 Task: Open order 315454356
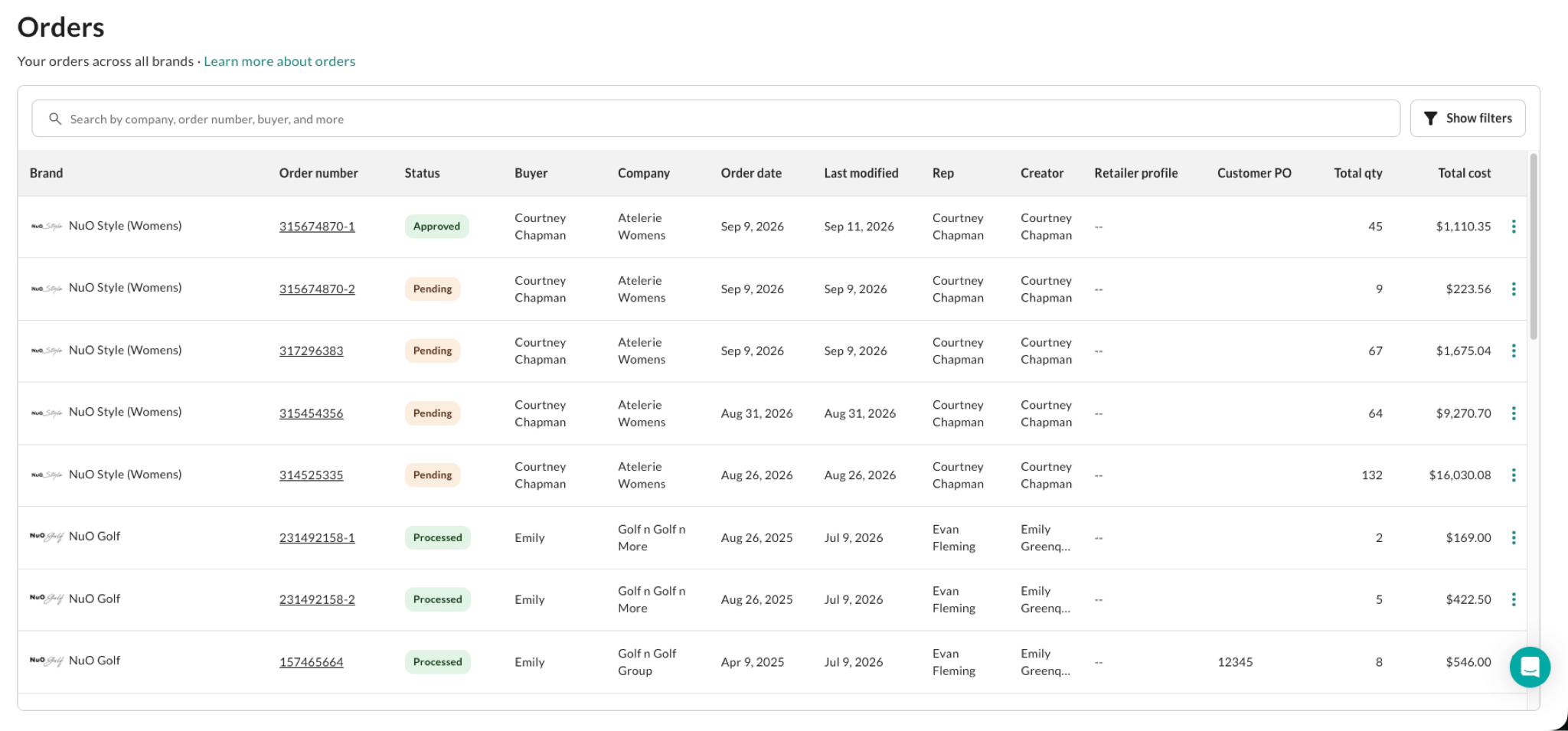tap(311, 413)
